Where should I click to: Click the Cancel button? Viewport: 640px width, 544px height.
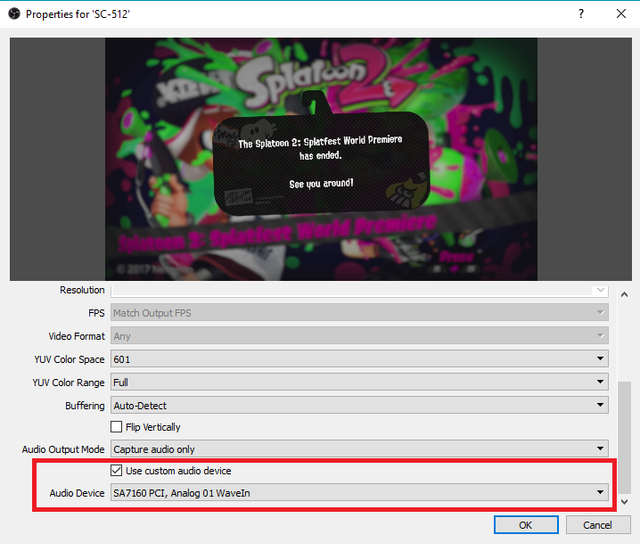tap(598, 525)
